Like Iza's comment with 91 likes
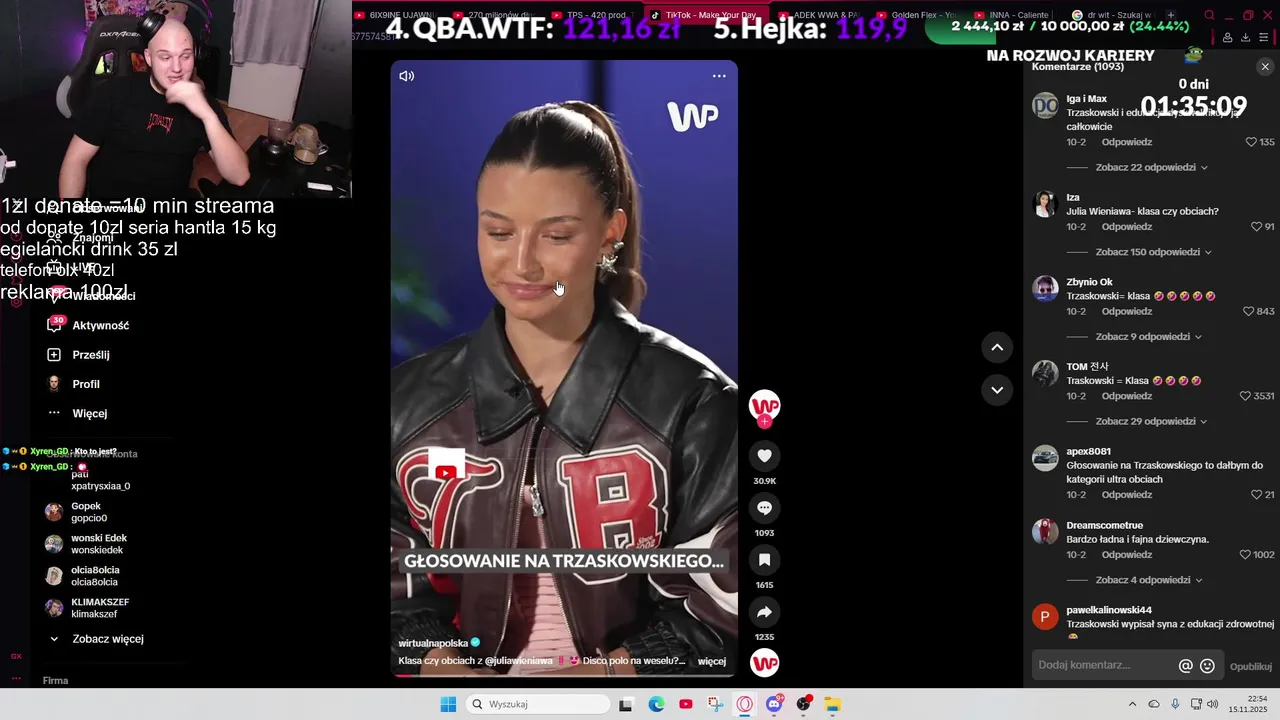The width and height of the screenshot is (1280, 720). click(x=1256, y=227)
